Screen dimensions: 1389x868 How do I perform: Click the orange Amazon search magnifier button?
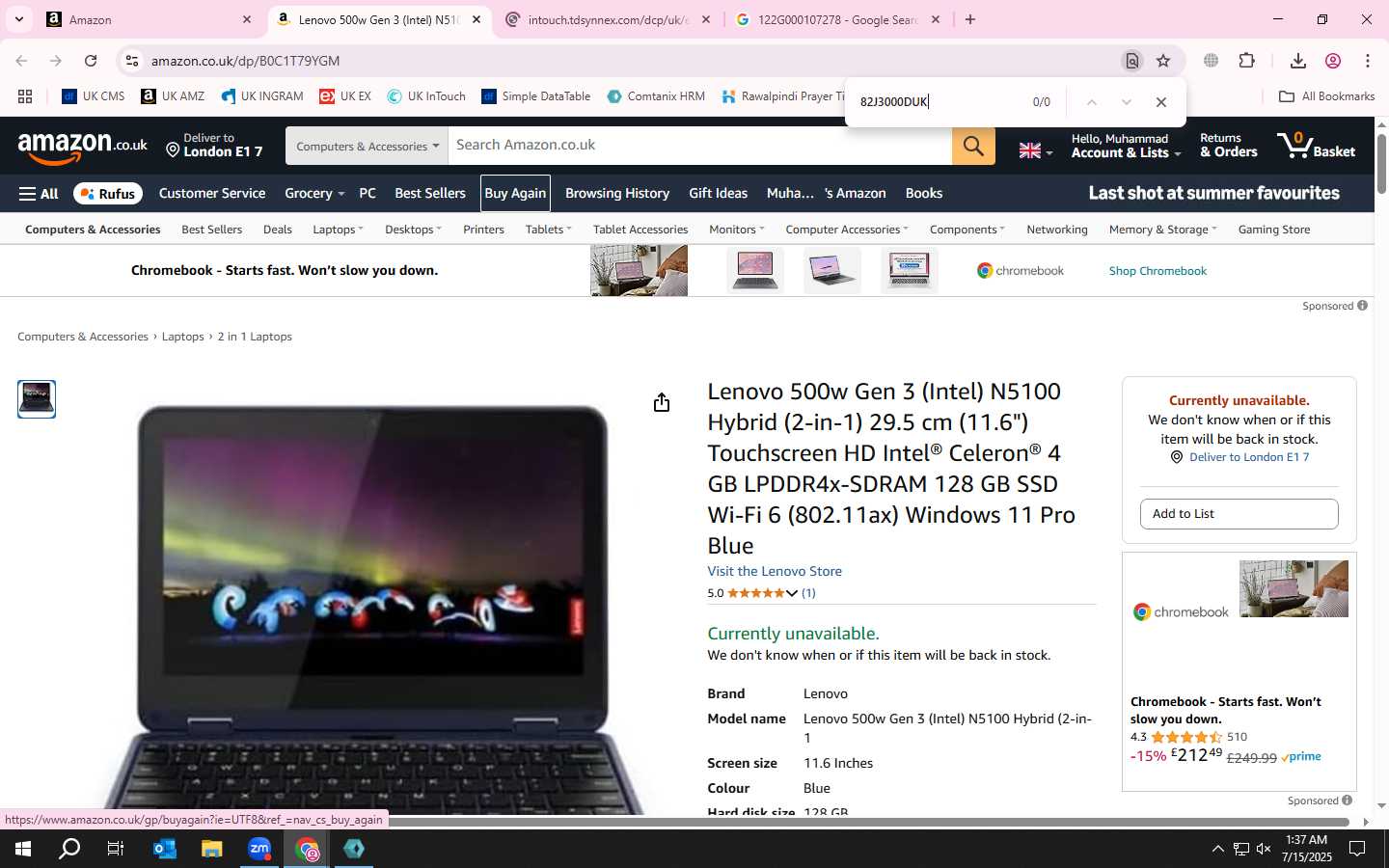pos(973,146)
